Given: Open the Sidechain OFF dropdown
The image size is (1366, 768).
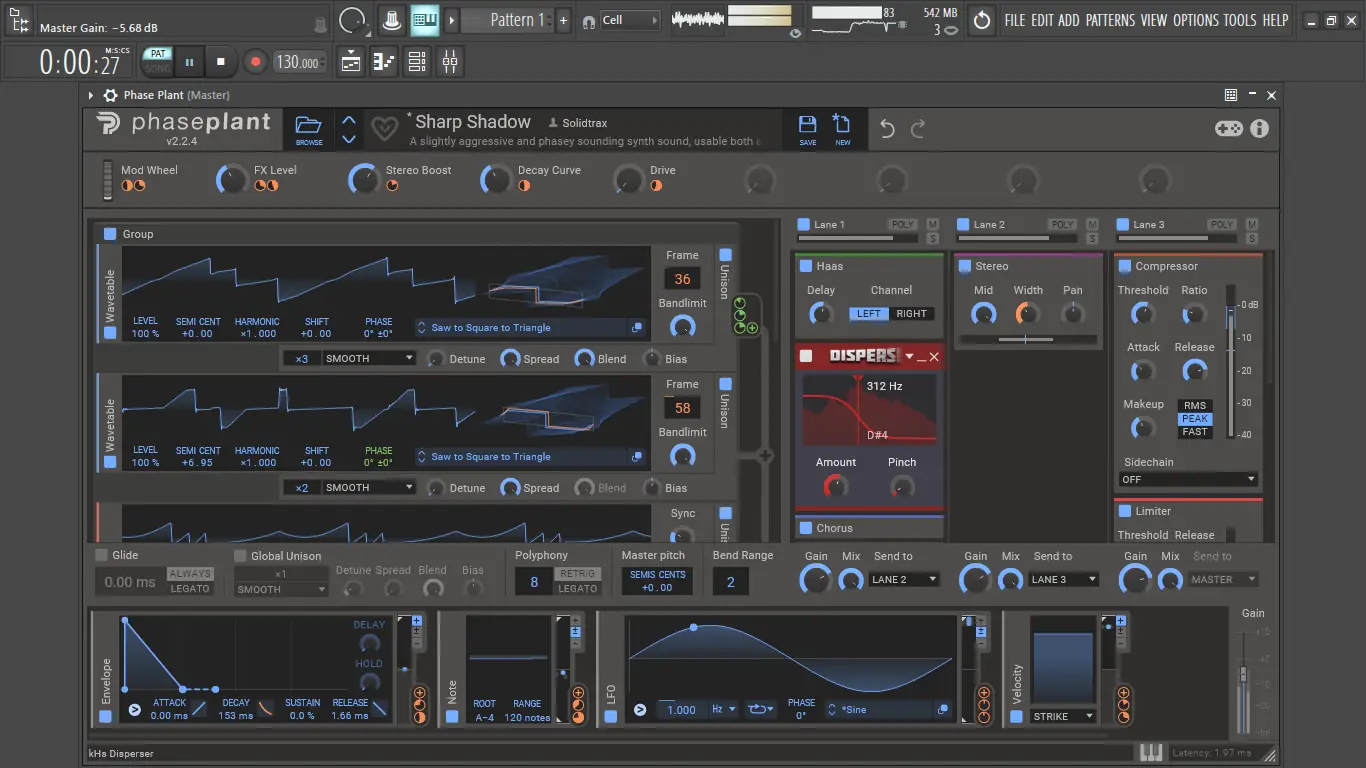Looking at the screenshot, I should click(1187, 480).
